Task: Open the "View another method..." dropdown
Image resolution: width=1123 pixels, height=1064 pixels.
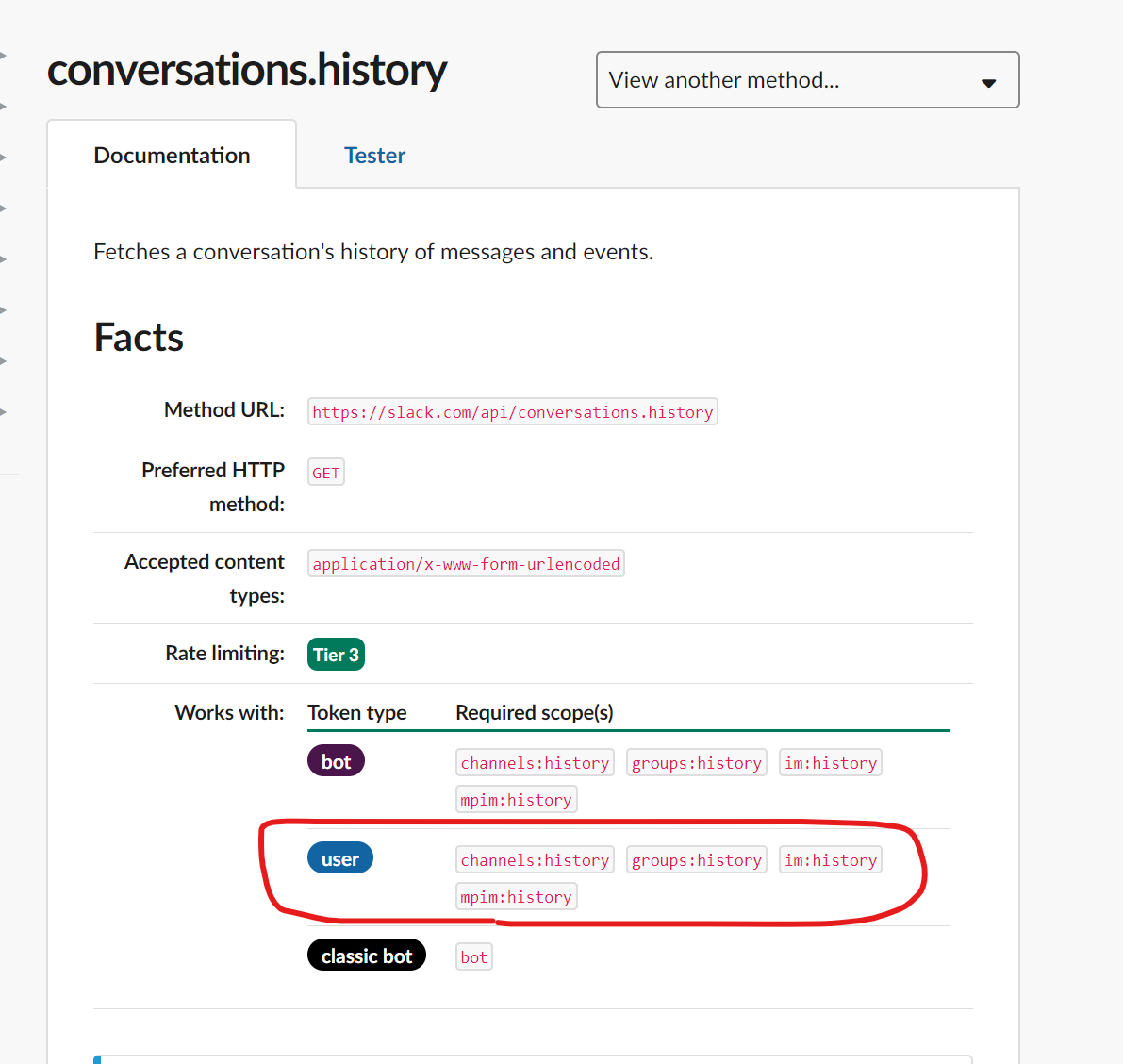Action: click(806, 80)
